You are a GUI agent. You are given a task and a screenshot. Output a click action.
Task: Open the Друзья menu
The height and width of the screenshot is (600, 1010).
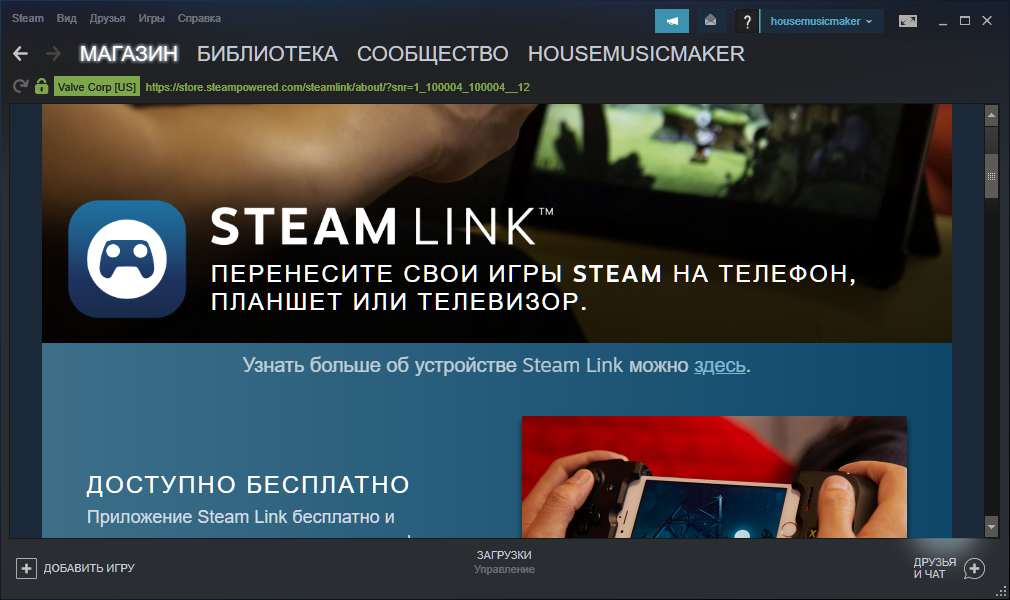[107, 18]
